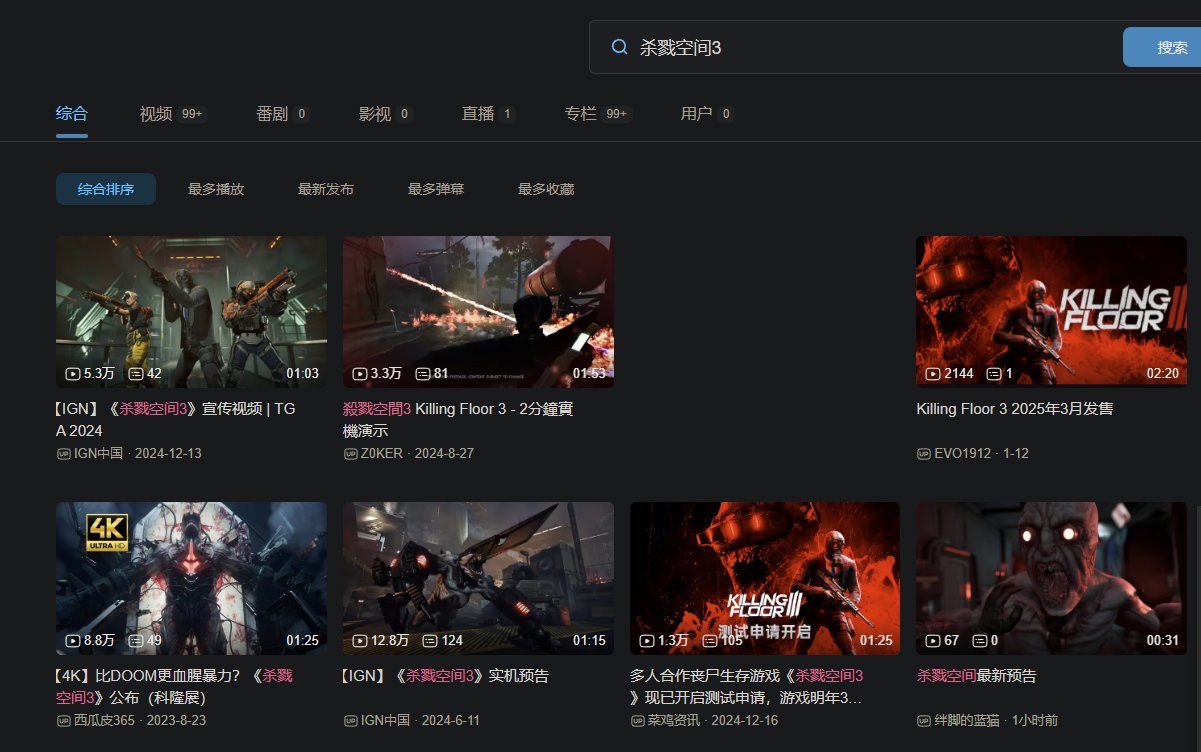Click danmaku icon beside 49
The width and height of the screenshot is (1201, 752).
[x=136, y=640]
